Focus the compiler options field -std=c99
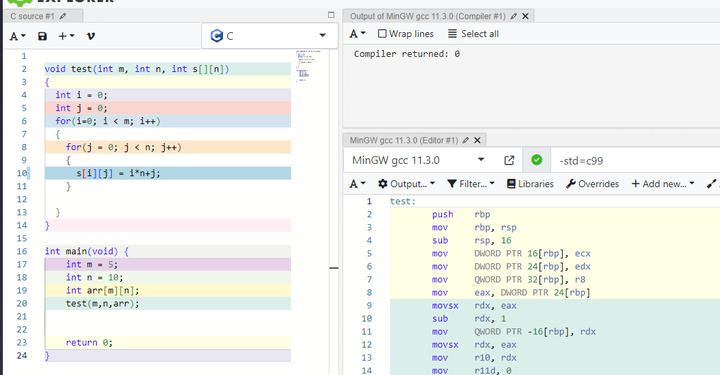Viewport: 720px width, 375px height. coord(636,161)
